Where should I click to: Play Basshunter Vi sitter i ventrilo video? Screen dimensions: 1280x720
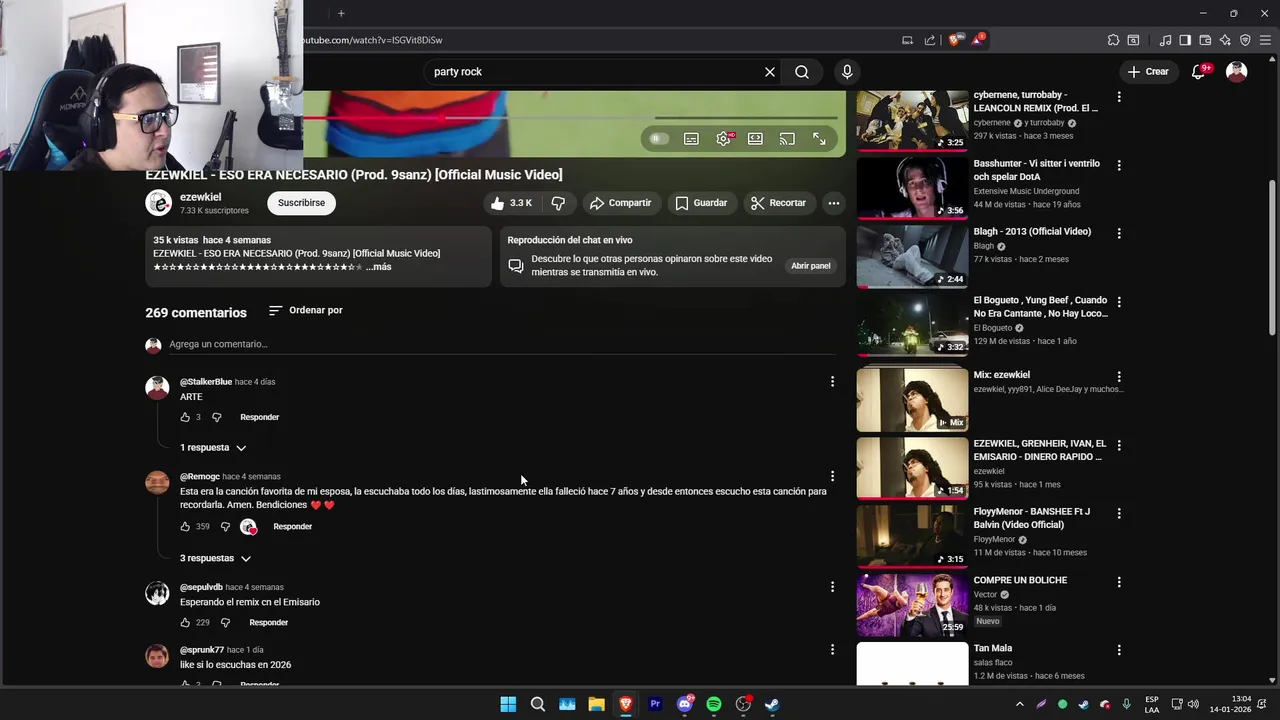912,187
